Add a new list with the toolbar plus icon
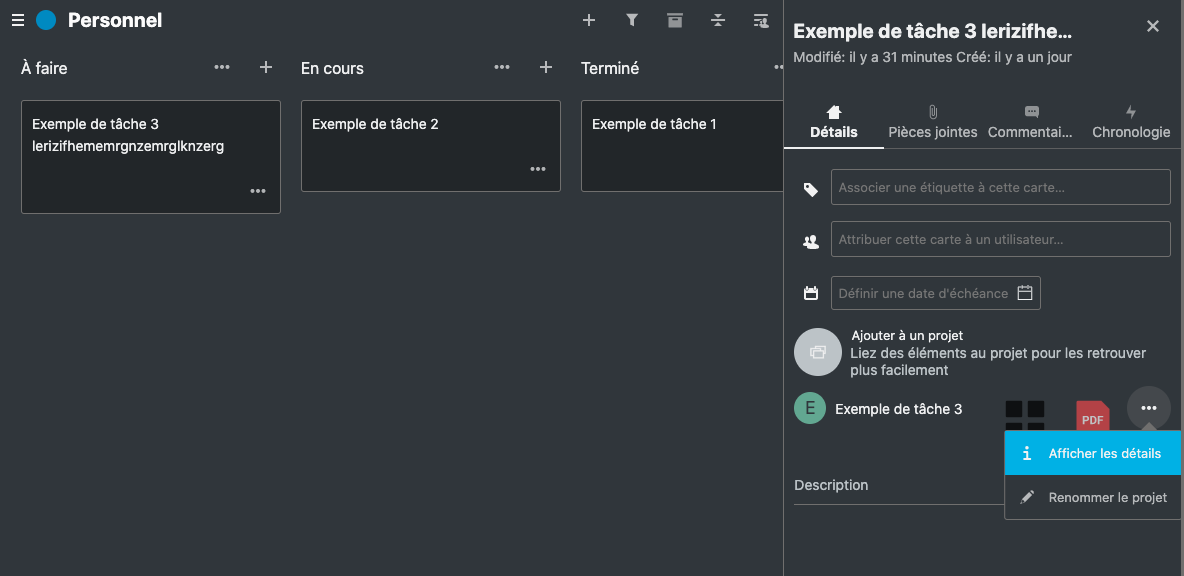 (x=589, y=20)
